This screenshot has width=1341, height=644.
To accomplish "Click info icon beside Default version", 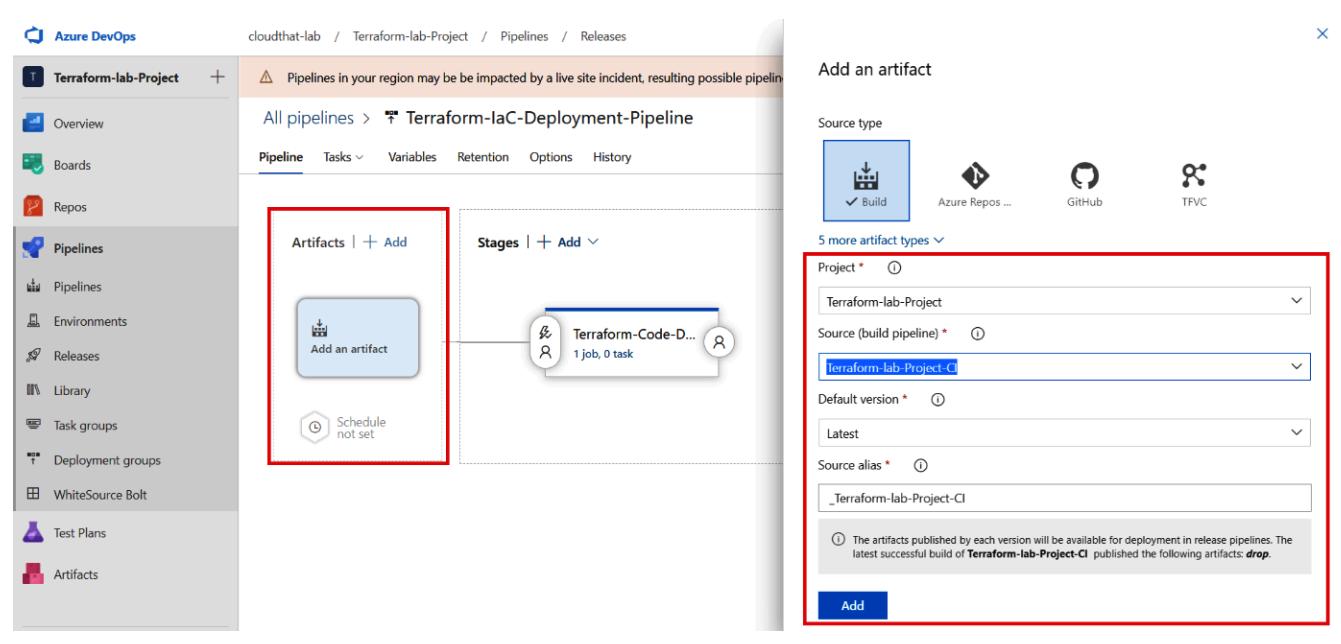I will [x=936, y=399].
